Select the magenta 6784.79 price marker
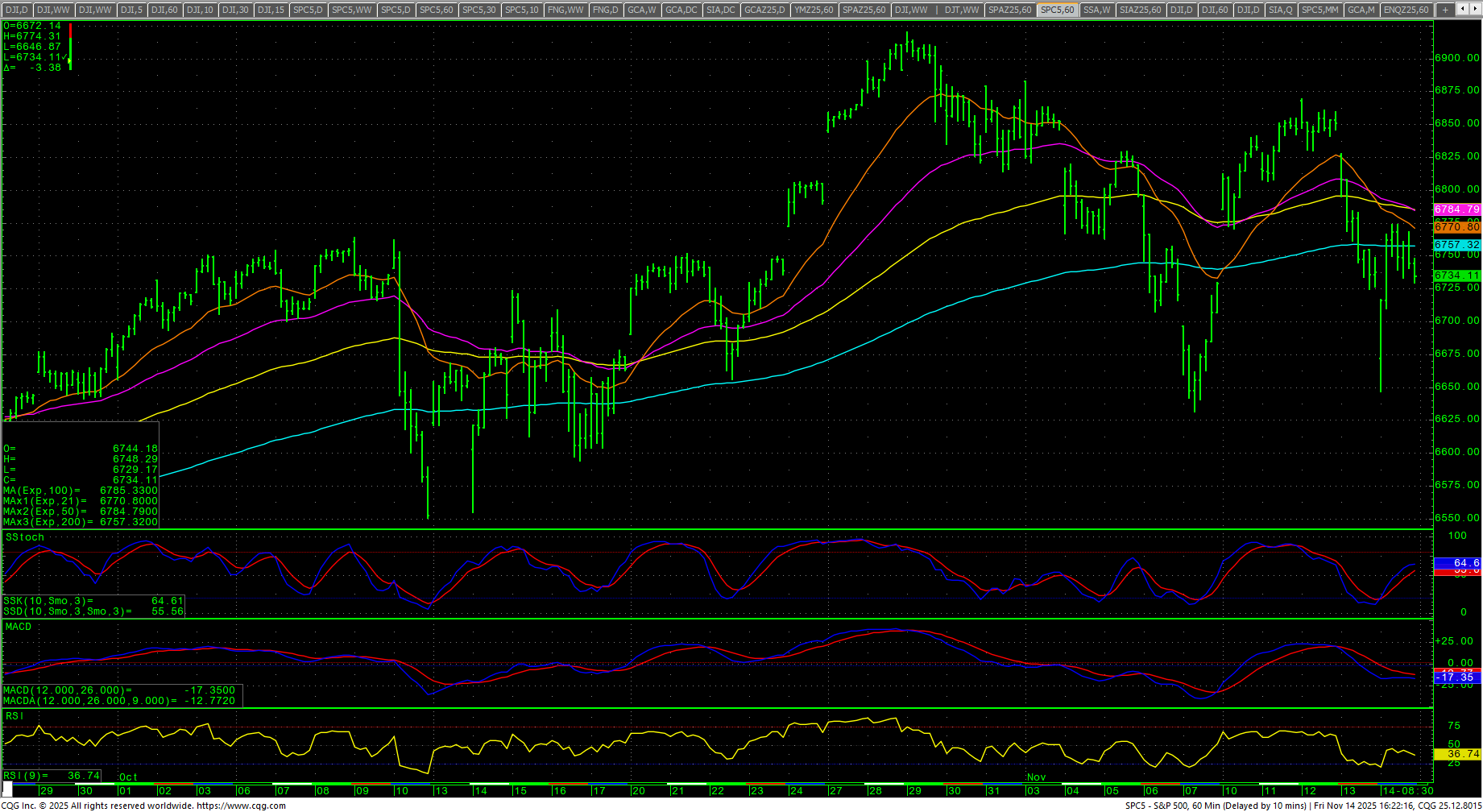 (x=1456, y=209)
